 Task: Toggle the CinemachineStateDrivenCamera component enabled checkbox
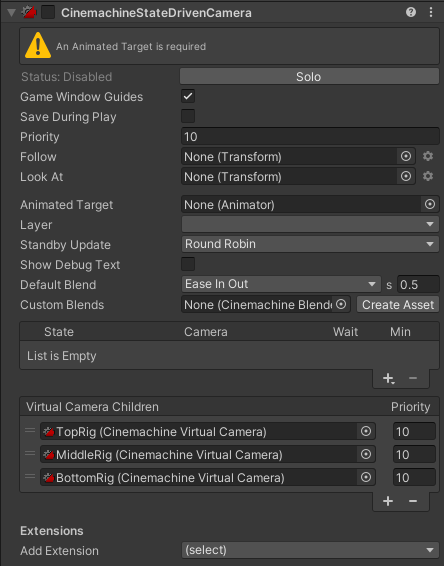(x=48, y=13)
